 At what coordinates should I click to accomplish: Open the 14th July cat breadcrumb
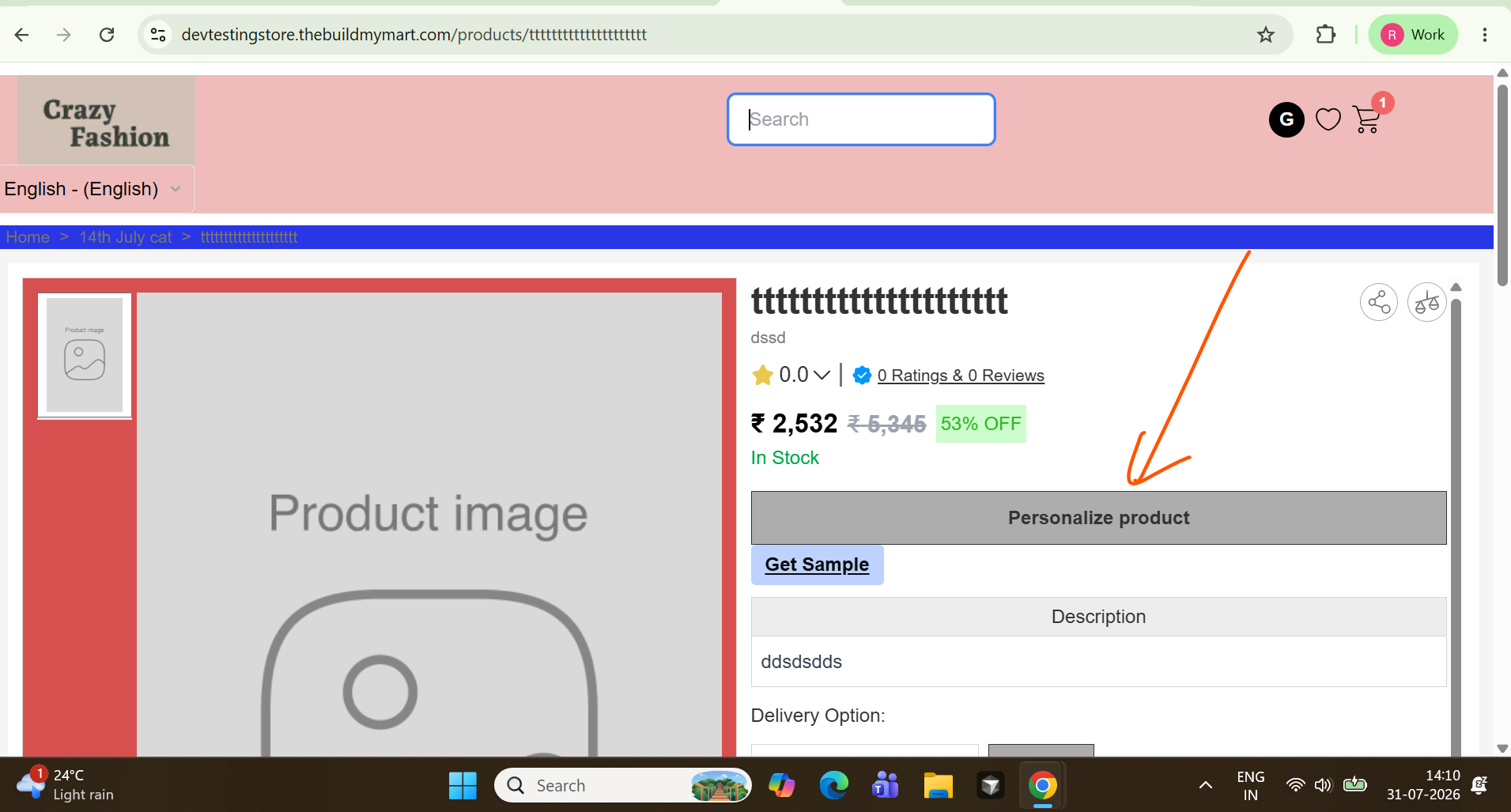click(126, 237)
